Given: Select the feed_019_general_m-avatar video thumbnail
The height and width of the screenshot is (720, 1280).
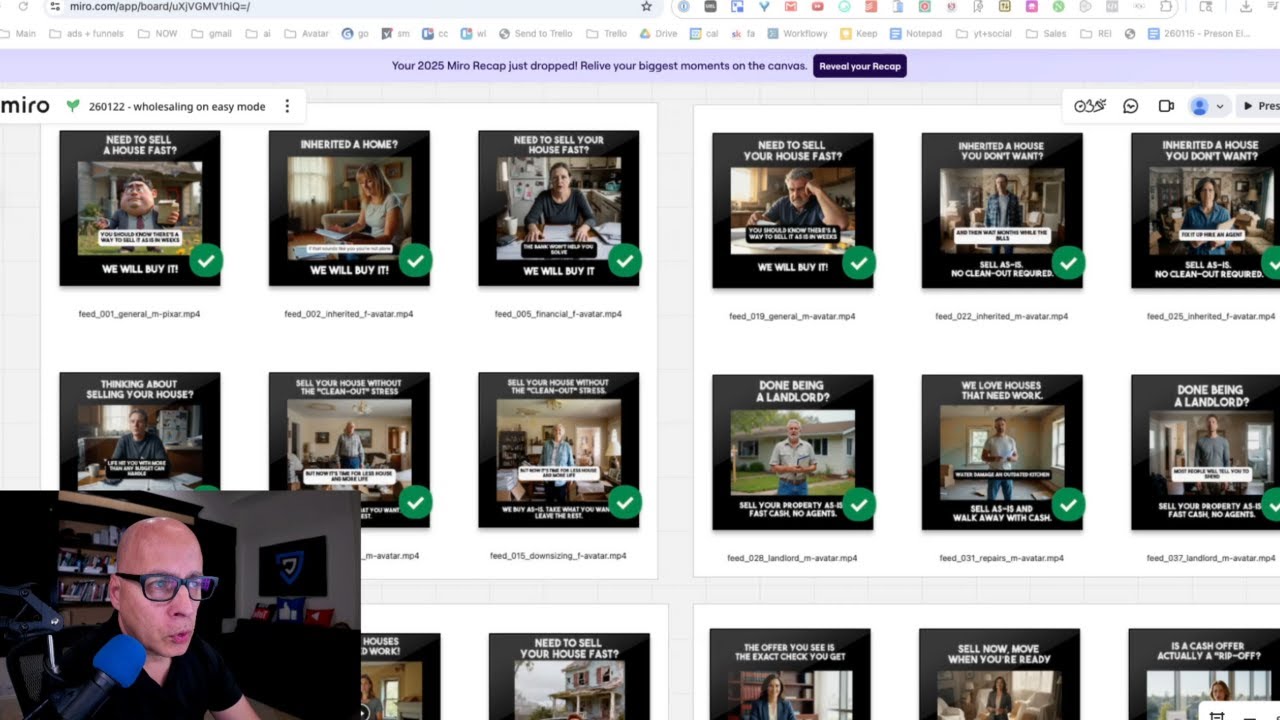Looking at the screenshot, I should click(792, 210).
